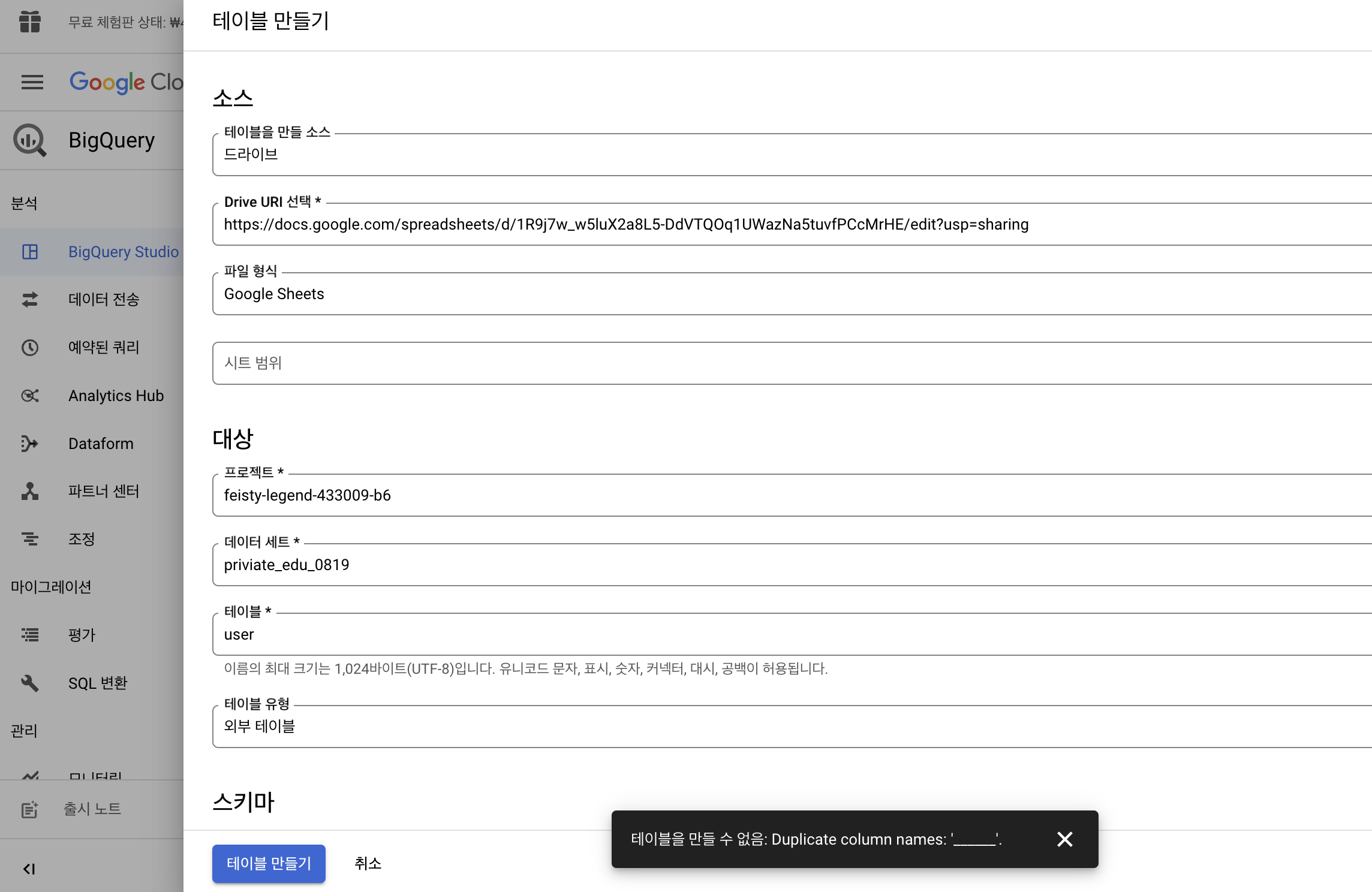Open SQL 변환 menu item
The height and width of the screenshot is (892, 1372).
[92, 683]
